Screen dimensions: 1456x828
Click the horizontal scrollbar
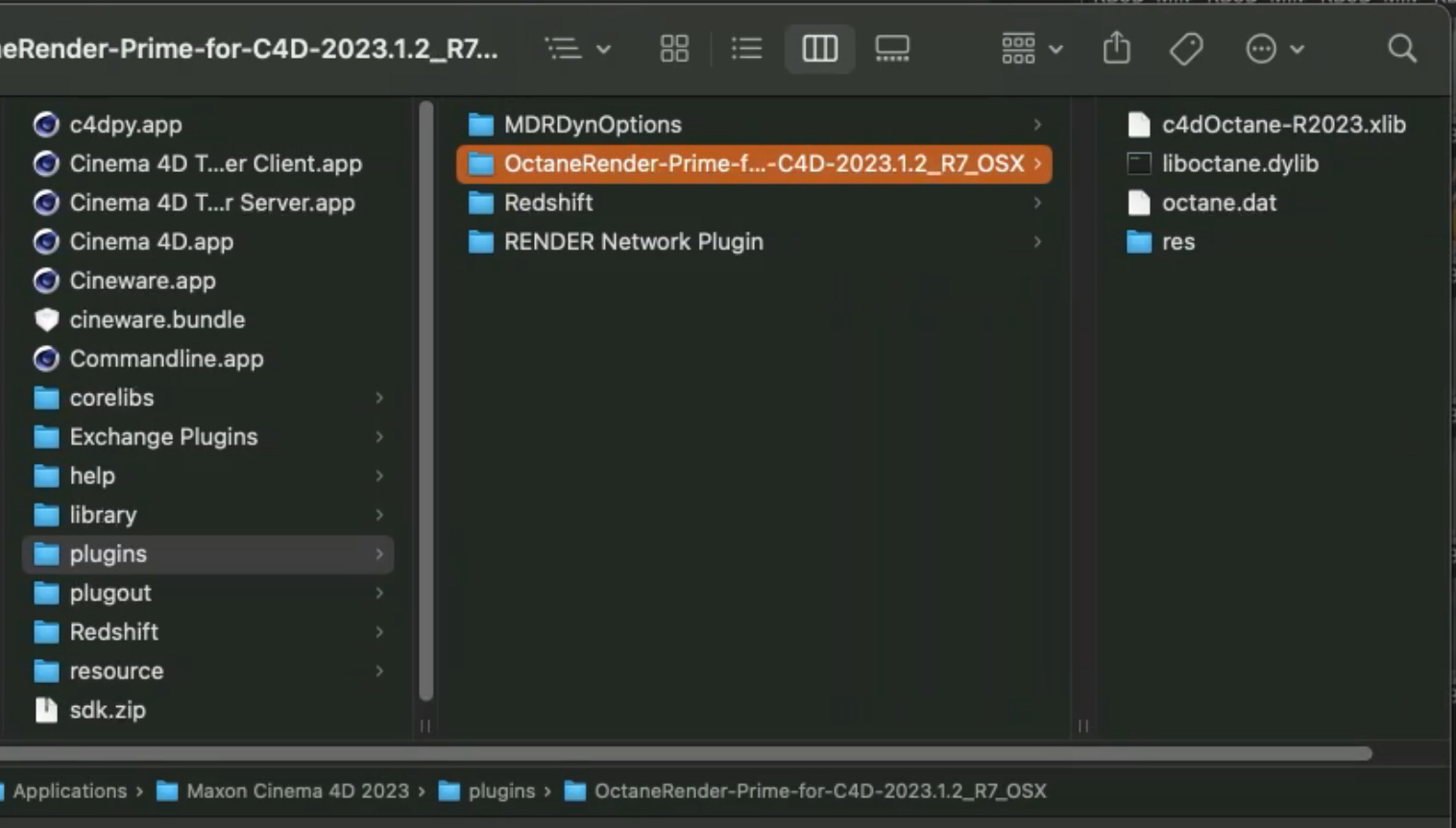point(686,753)
